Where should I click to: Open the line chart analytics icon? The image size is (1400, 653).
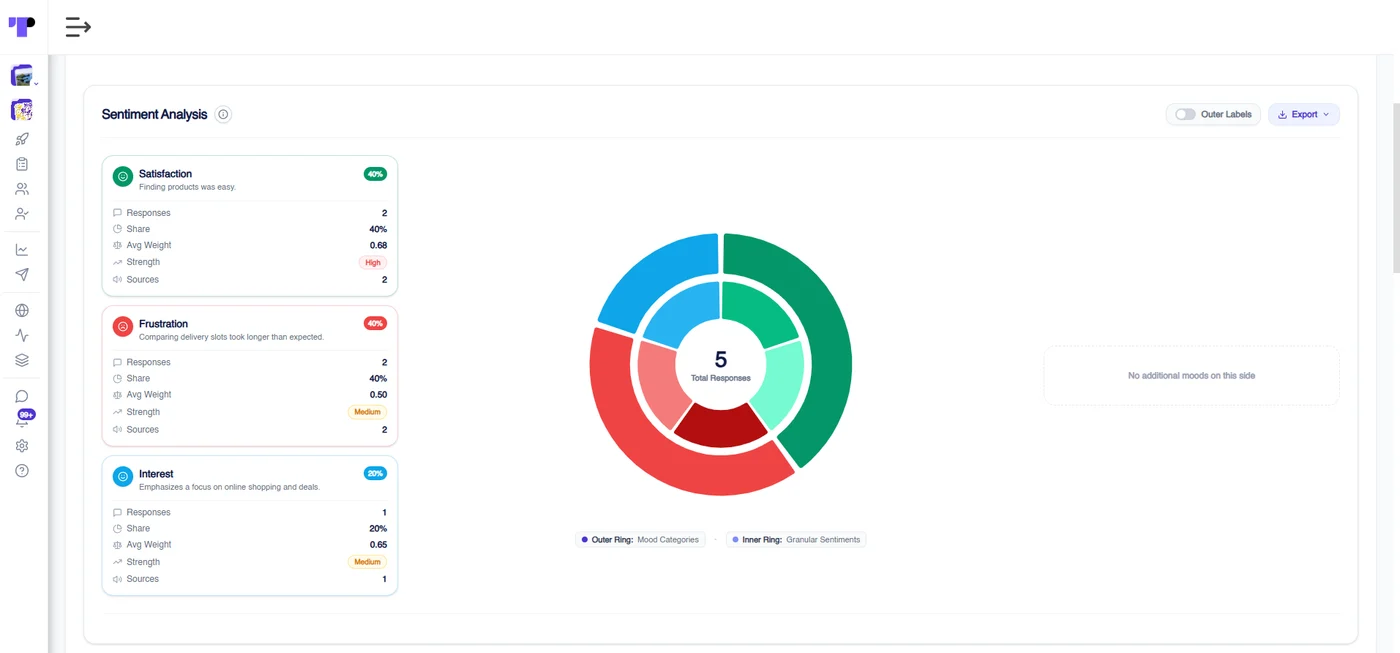pyautogui.click(x=22, y=250)
